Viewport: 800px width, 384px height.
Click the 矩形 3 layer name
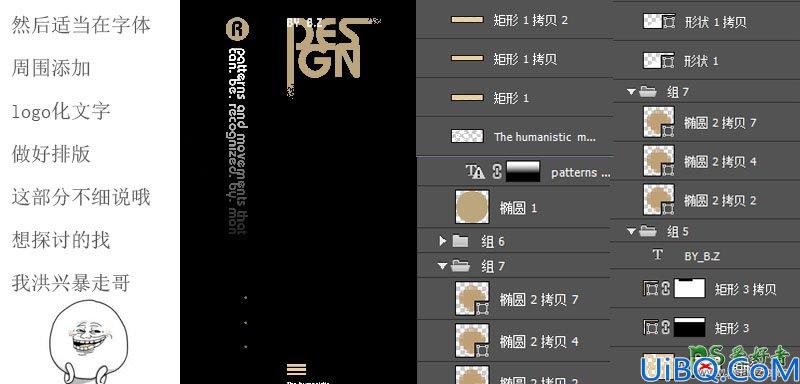[731, 328]
